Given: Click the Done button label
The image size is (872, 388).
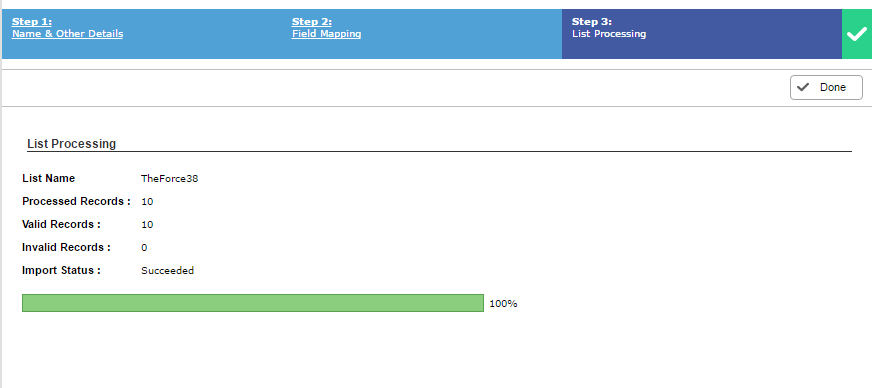Looking at the screenshot, I should pyautogui.click(x=833, y=87).
